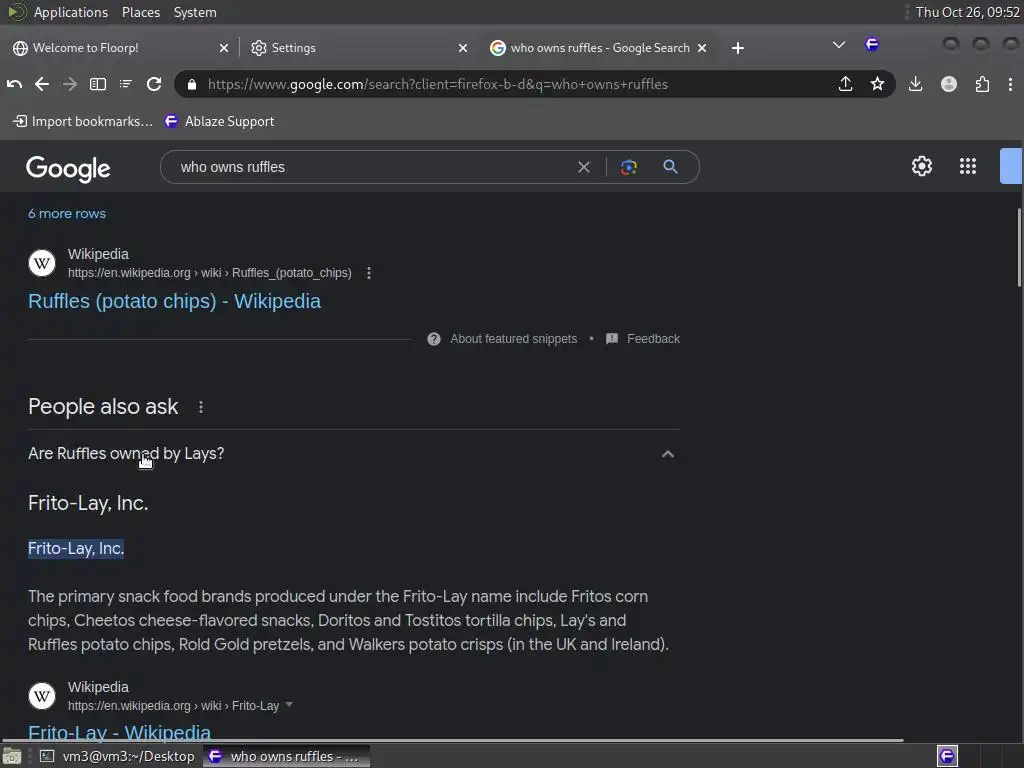Expand 6 more rows

67,214
